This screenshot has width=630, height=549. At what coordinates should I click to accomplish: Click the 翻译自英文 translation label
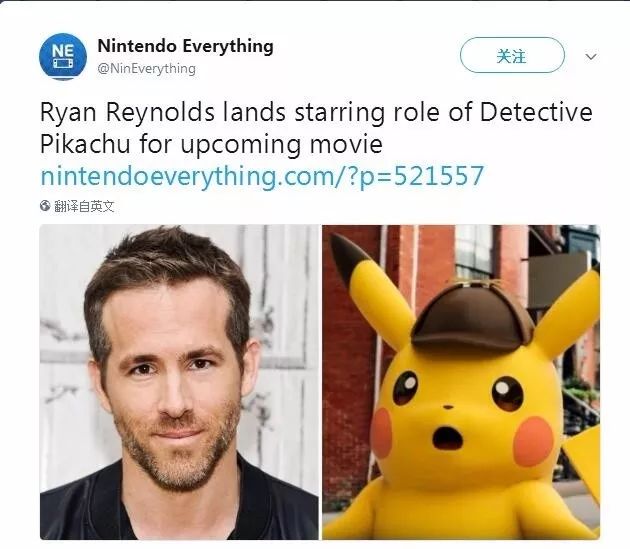tap(84, 206)
